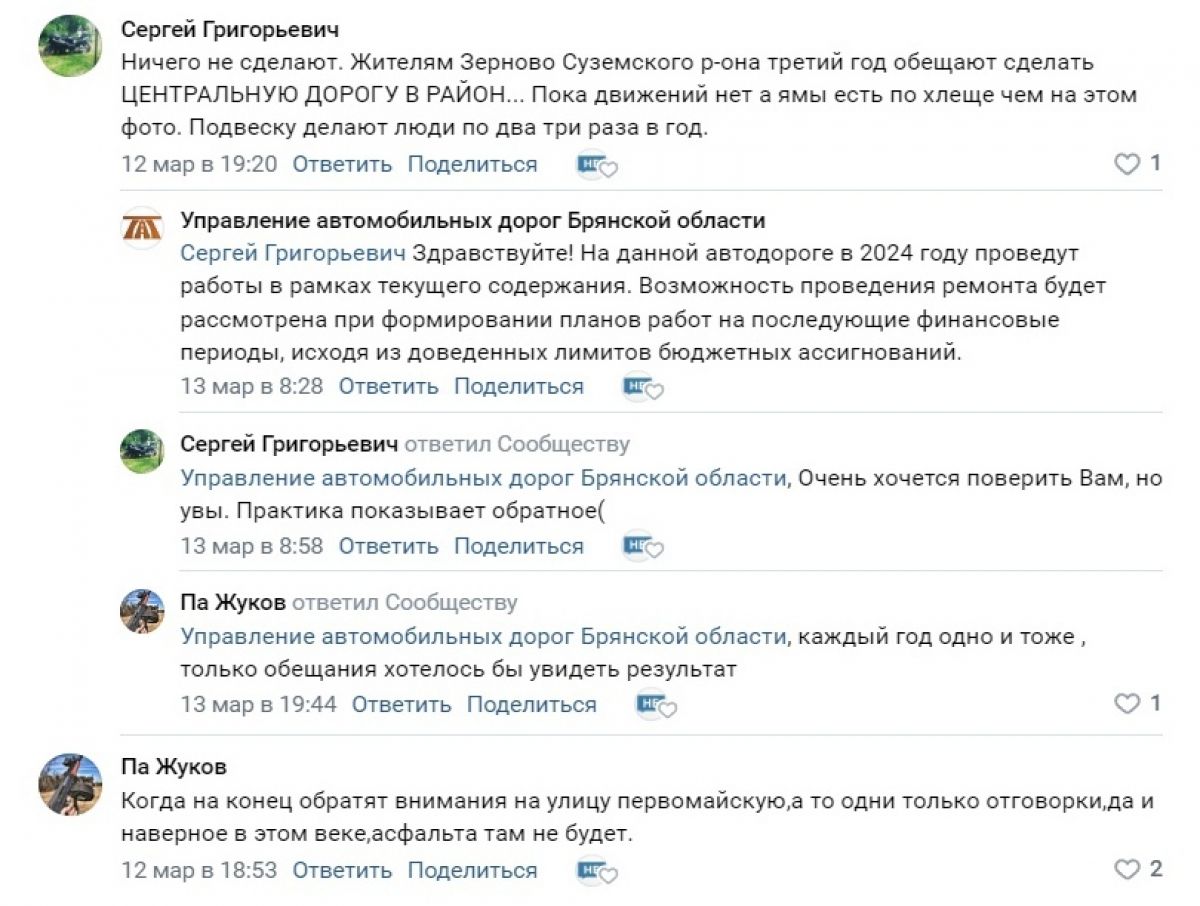Click reaction icon beside 13 мар 8:28 reply
Screen dimensions: 1200x906
[642, 387]
